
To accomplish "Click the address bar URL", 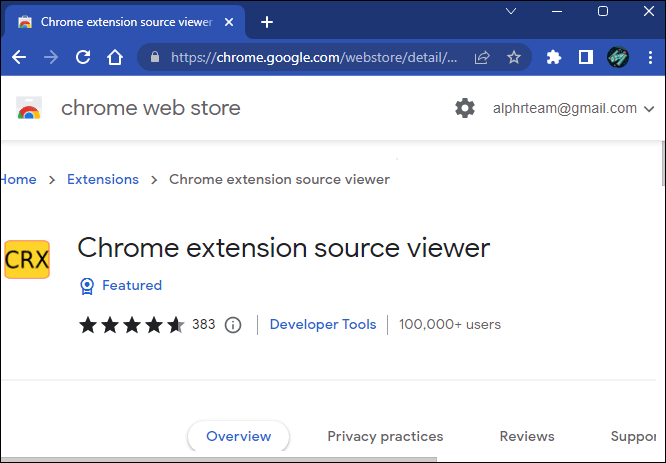I will (x=314, y=57).
